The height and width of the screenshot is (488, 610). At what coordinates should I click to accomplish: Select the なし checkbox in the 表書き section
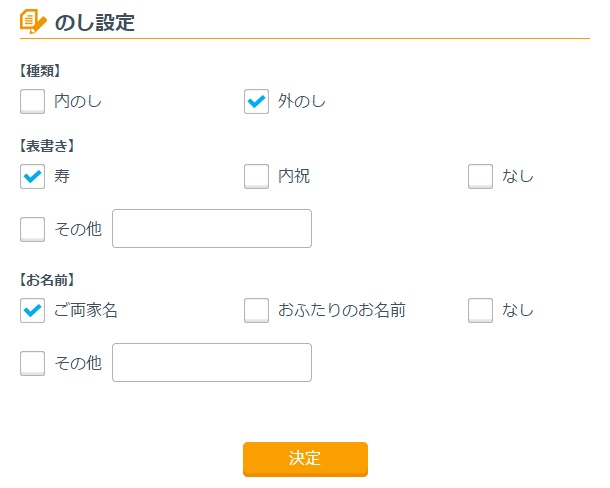pos(481,176)
